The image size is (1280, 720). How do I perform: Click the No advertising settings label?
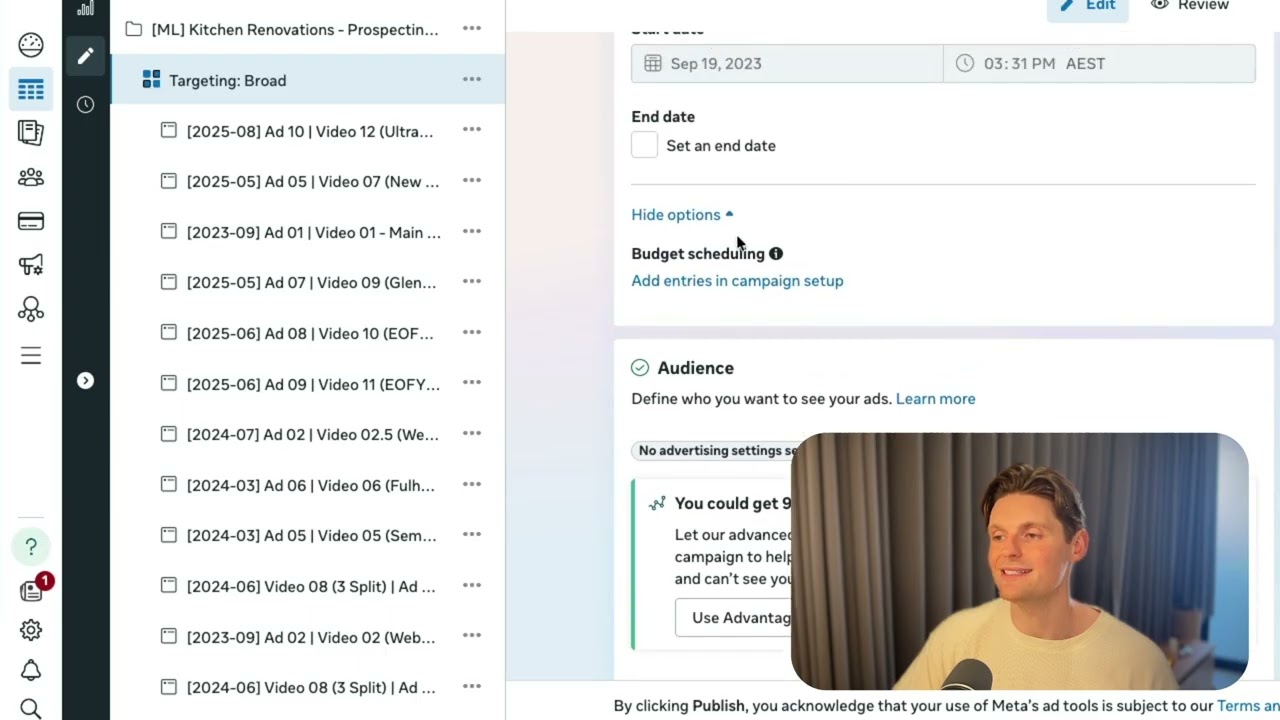715,450
